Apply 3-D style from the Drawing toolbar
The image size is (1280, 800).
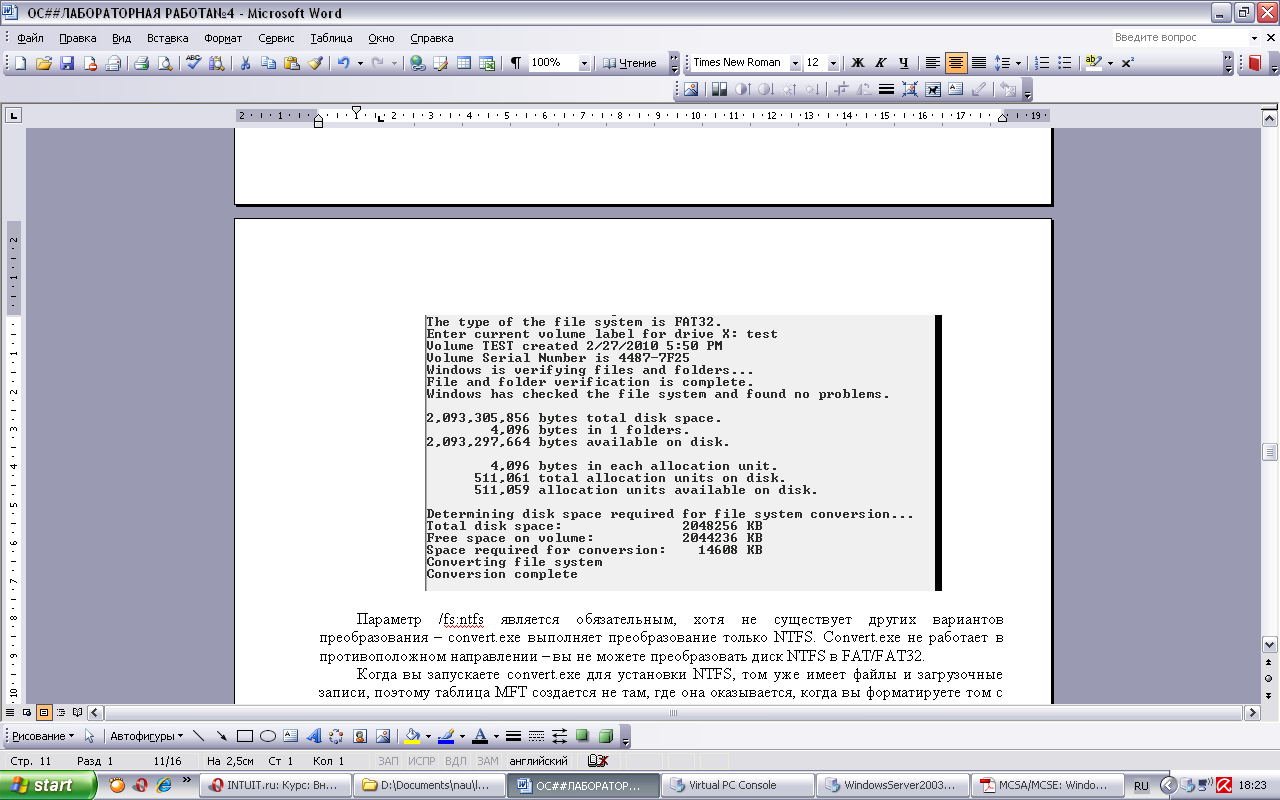tap(606, 736)
